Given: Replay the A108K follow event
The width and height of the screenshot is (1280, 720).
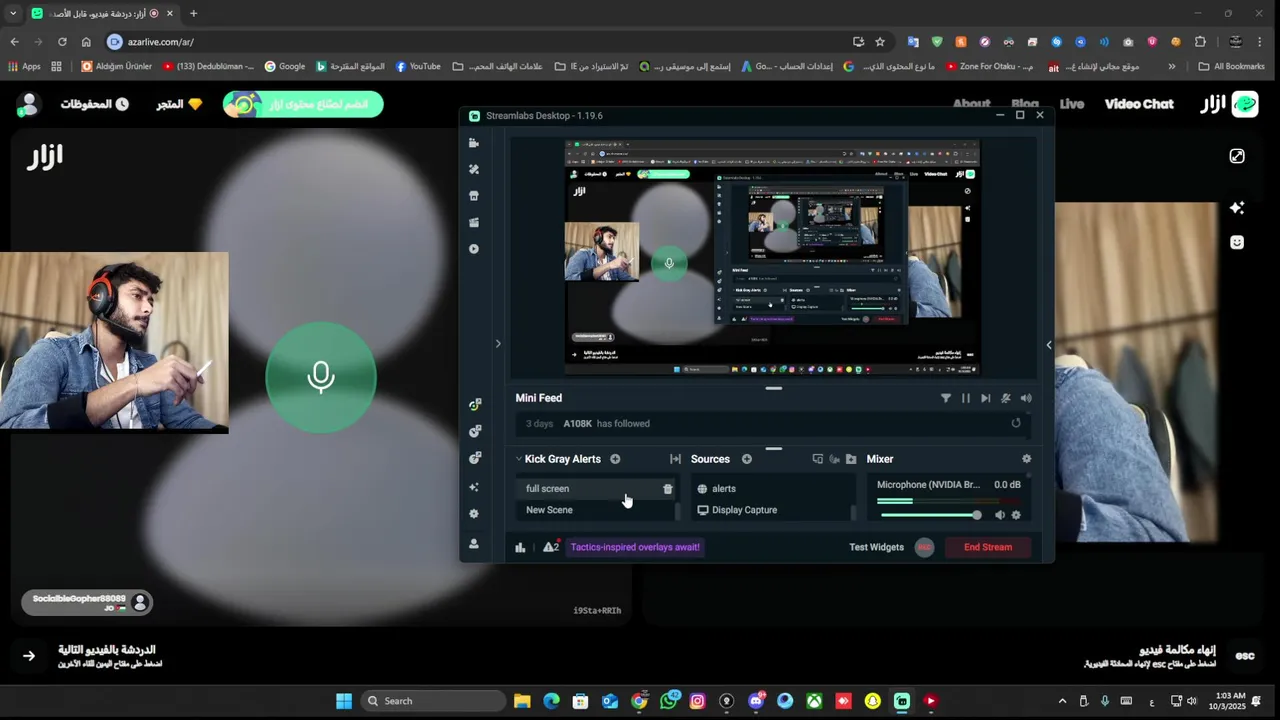Looking at the screenshot, I should tap(1016, 423).
